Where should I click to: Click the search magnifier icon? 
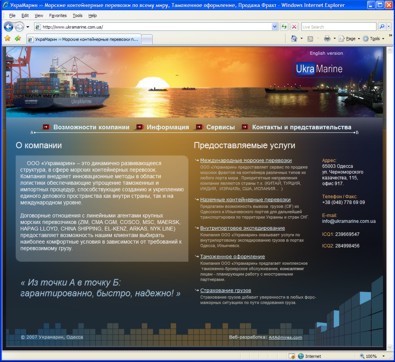pyautogui.click(x=382, y=27)
